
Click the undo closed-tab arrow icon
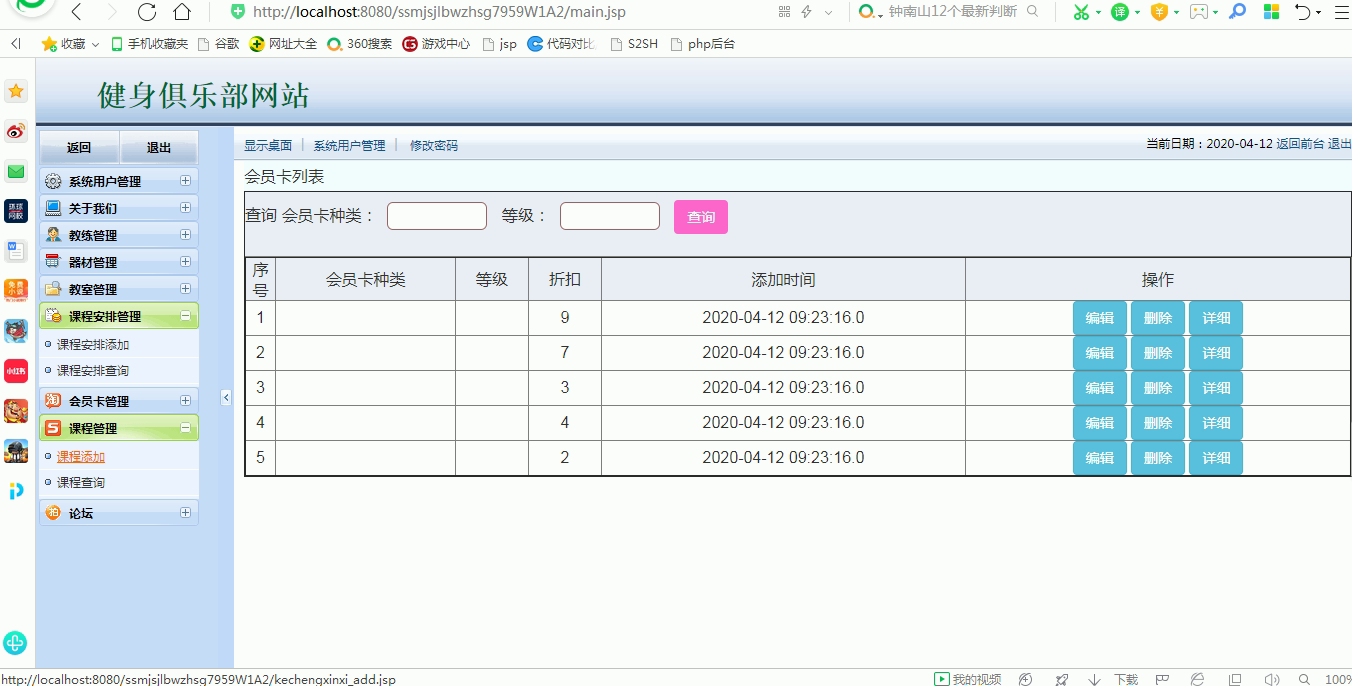click(1303, 12)
